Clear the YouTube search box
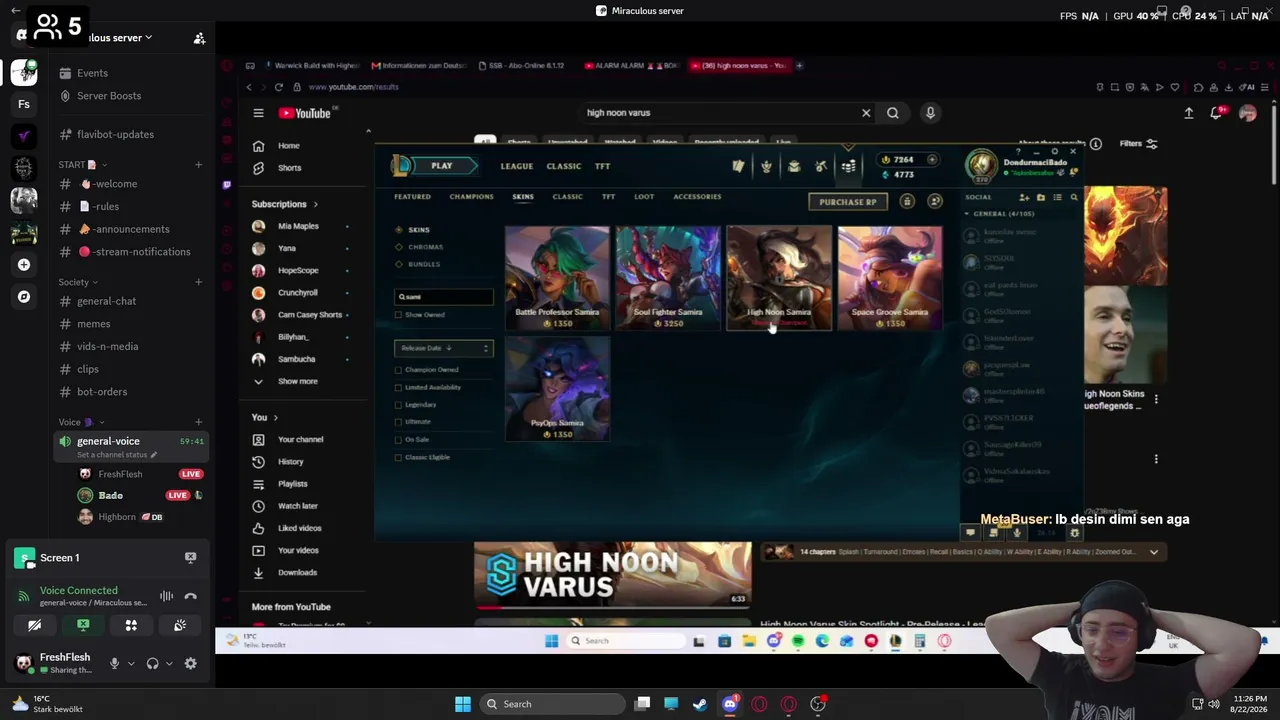The image size is (1280, 720). [866, 113]
